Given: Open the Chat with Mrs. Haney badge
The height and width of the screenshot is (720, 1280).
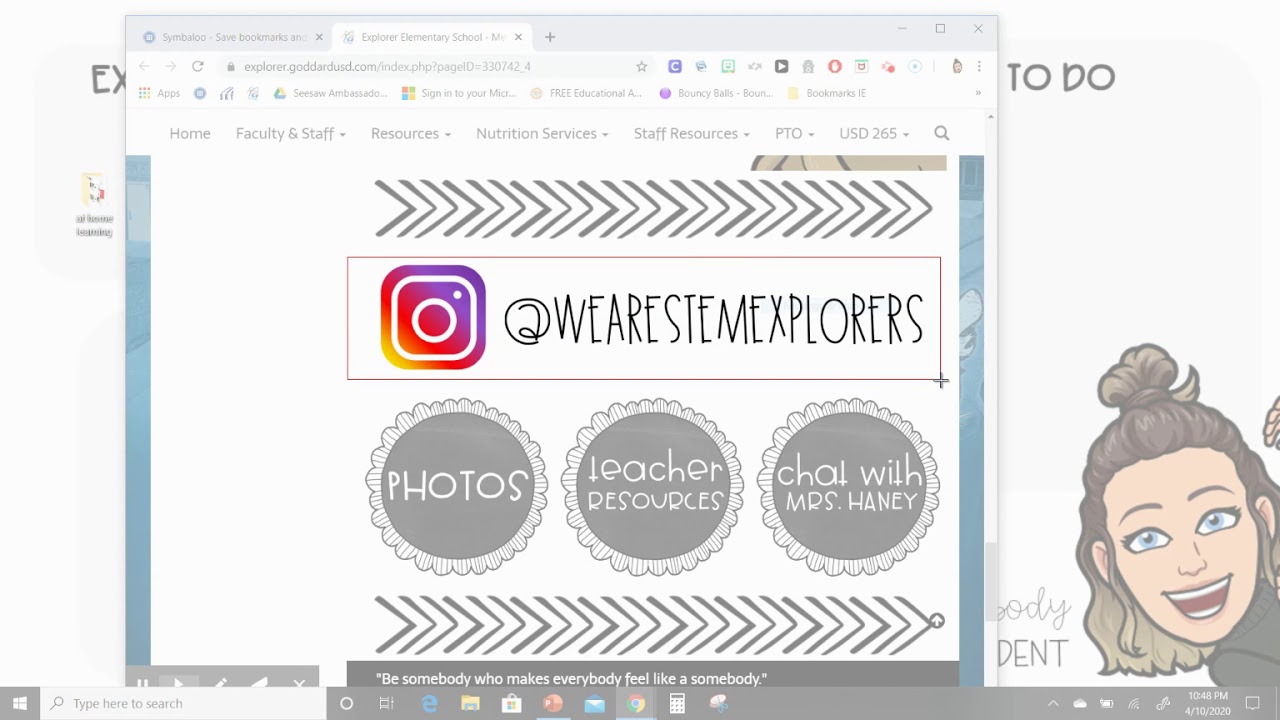Looking at the screenshot, I should 849,487.
